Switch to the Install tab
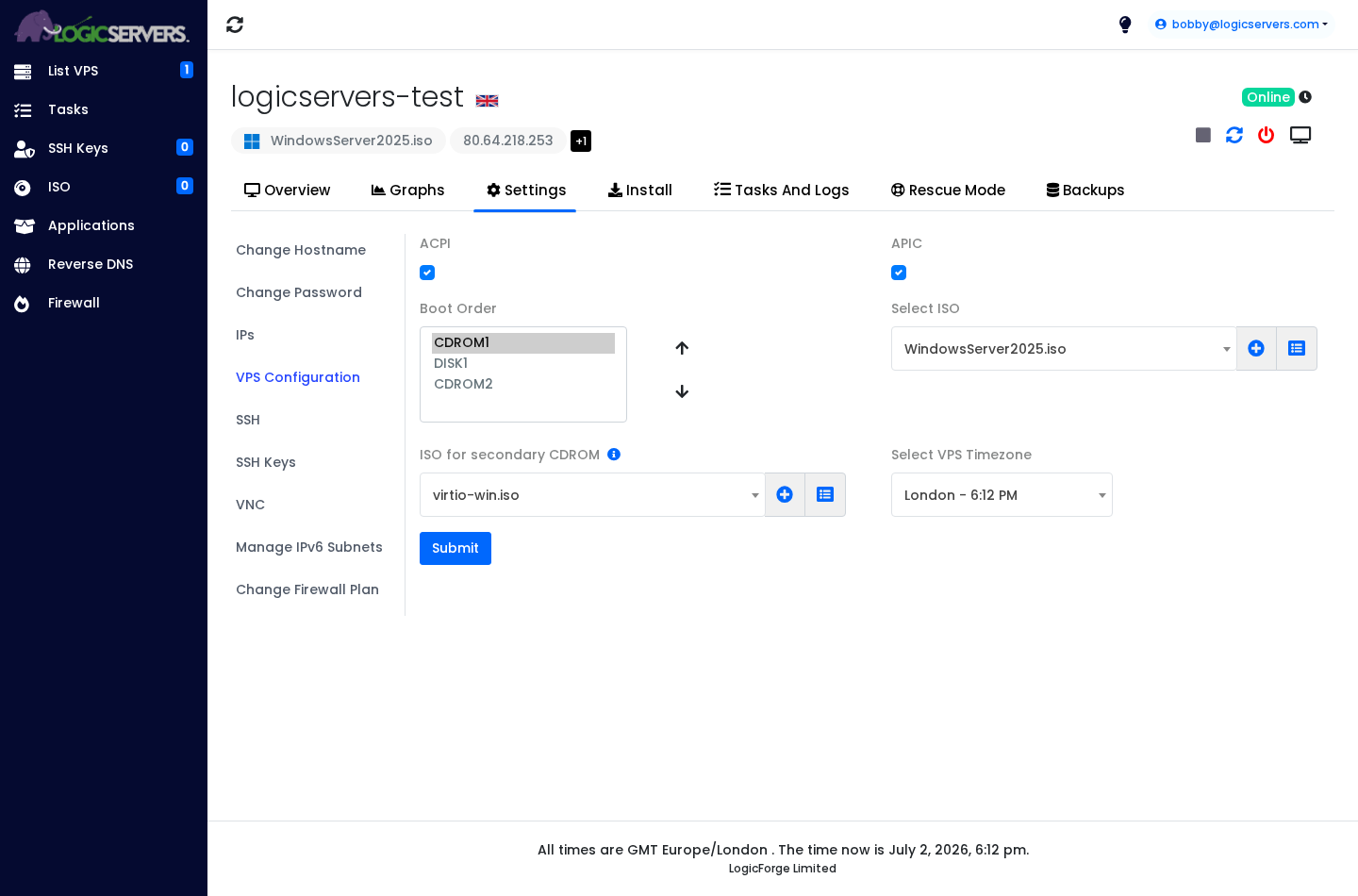1358x896 pixels. tap(640, 191)
